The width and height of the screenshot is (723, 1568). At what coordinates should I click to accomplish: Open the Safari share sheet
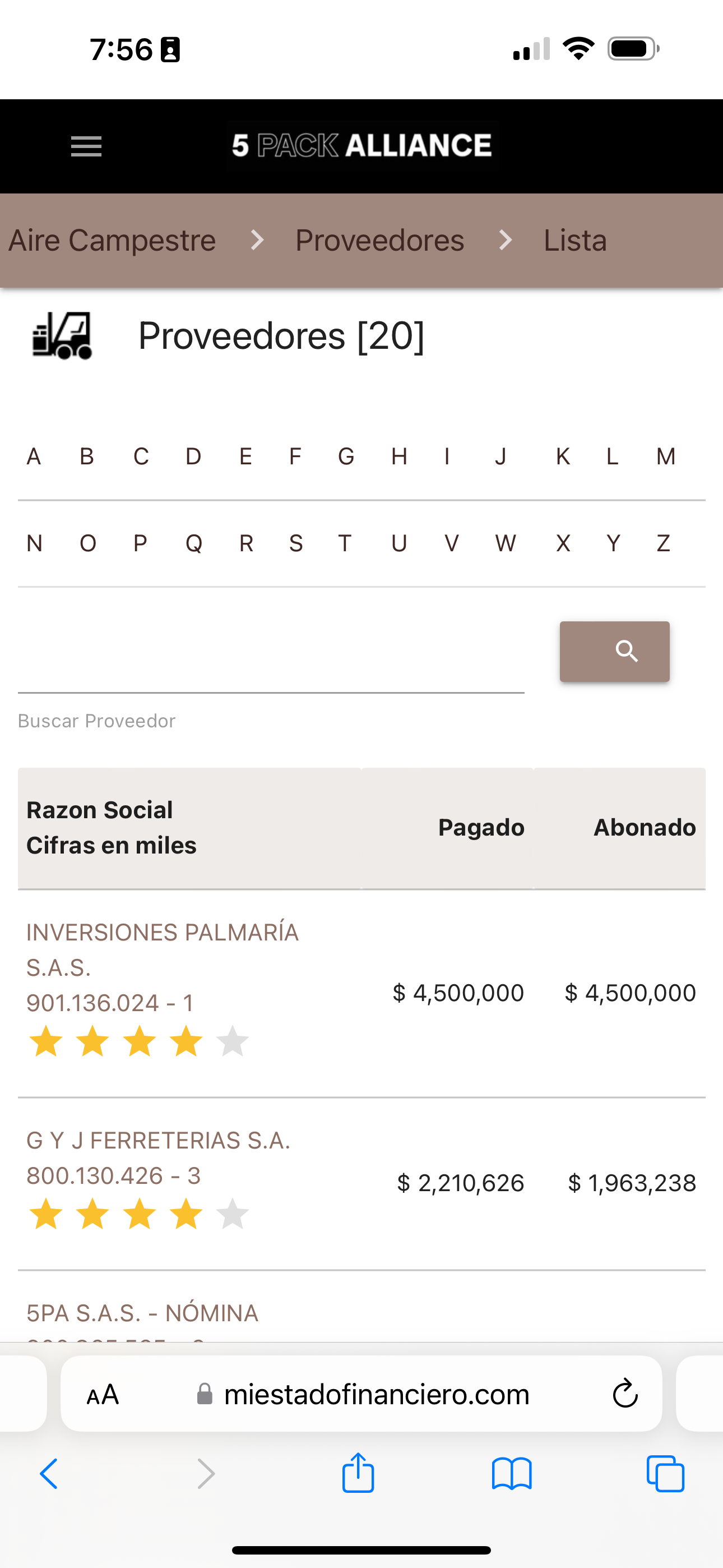(x=358, y=1474)
